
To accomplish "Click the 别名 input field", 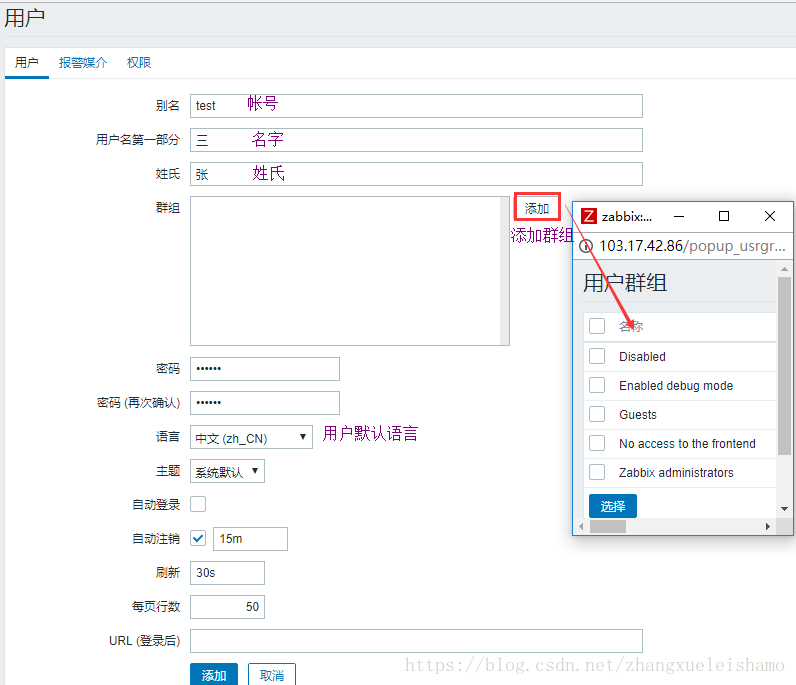I will [416, 106].
